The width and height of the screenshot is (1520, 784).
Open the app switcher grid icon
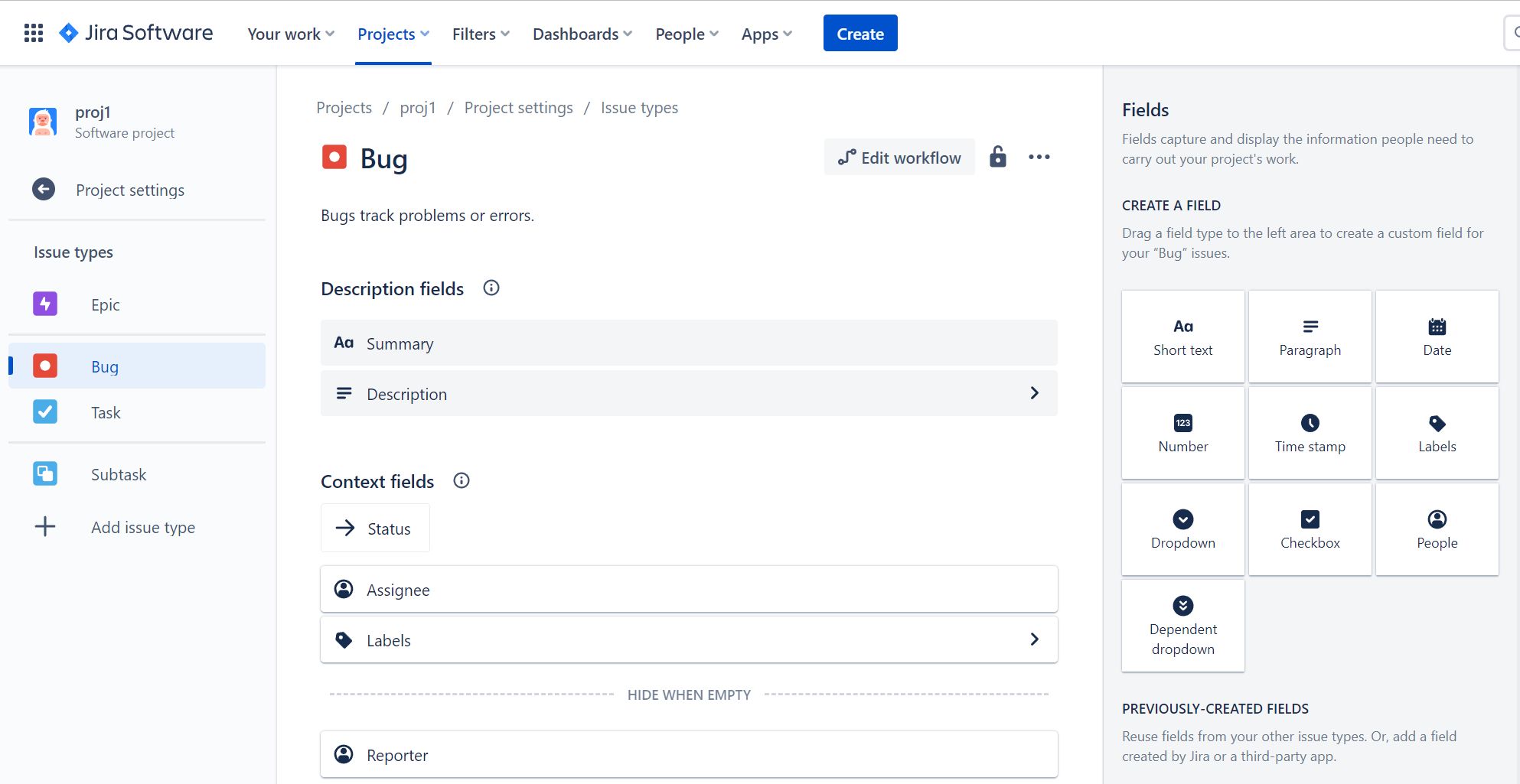[x=33, y=33]
